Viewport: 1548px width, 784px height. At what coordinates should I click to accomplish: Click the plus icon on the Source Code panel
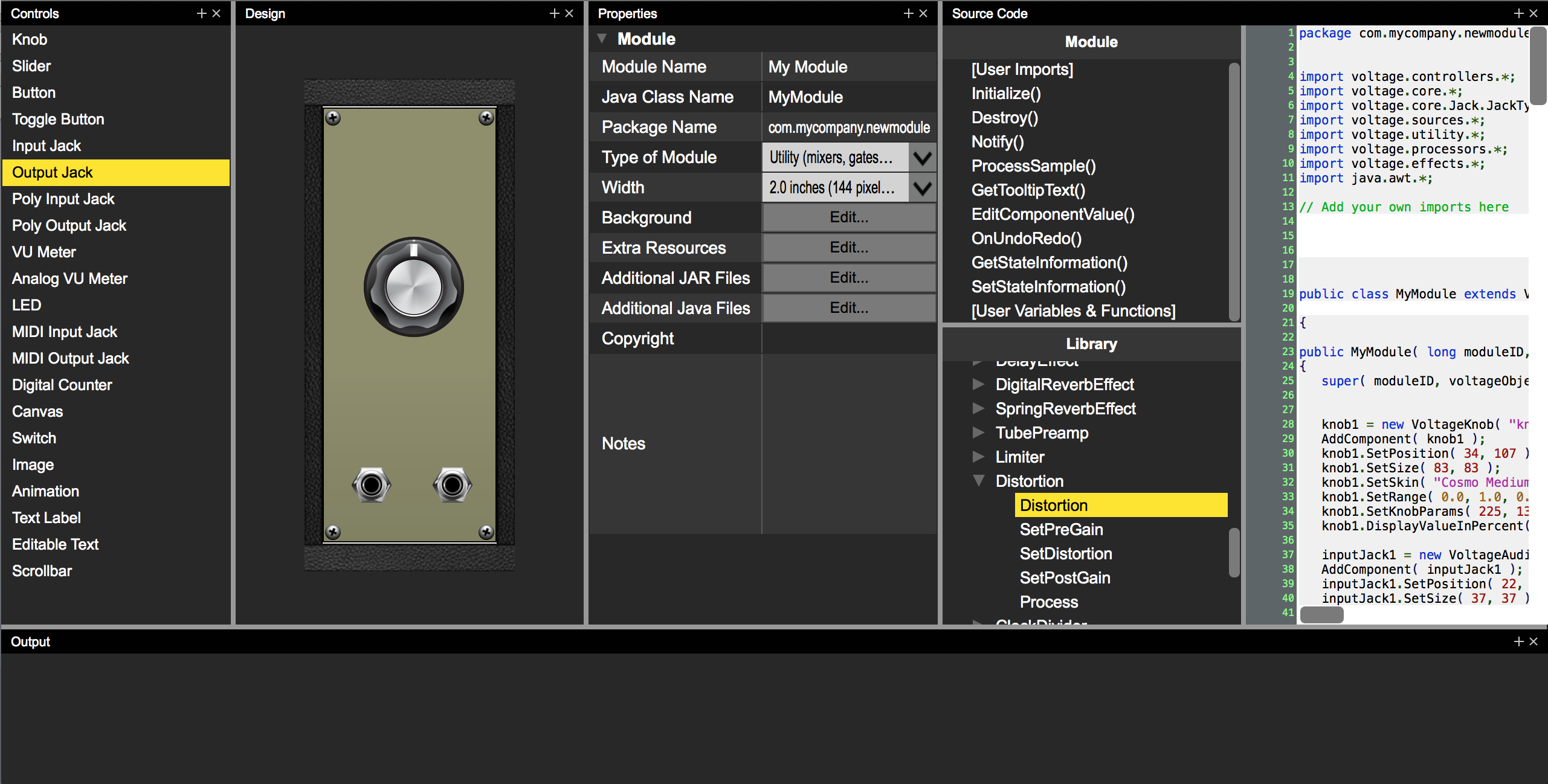[1518, 13]
